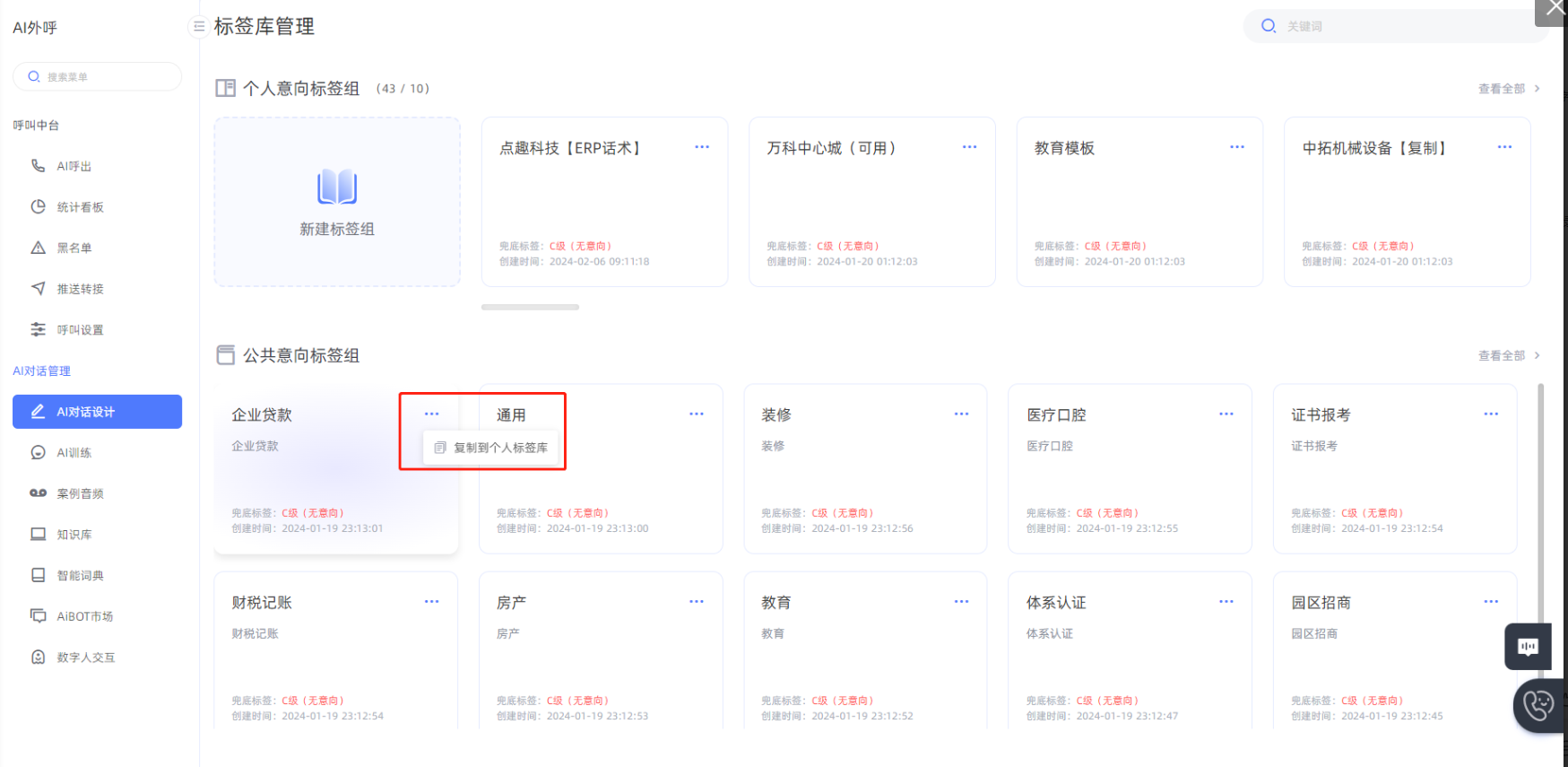Switch to AI对话设计 menu item

coord(97,412)
